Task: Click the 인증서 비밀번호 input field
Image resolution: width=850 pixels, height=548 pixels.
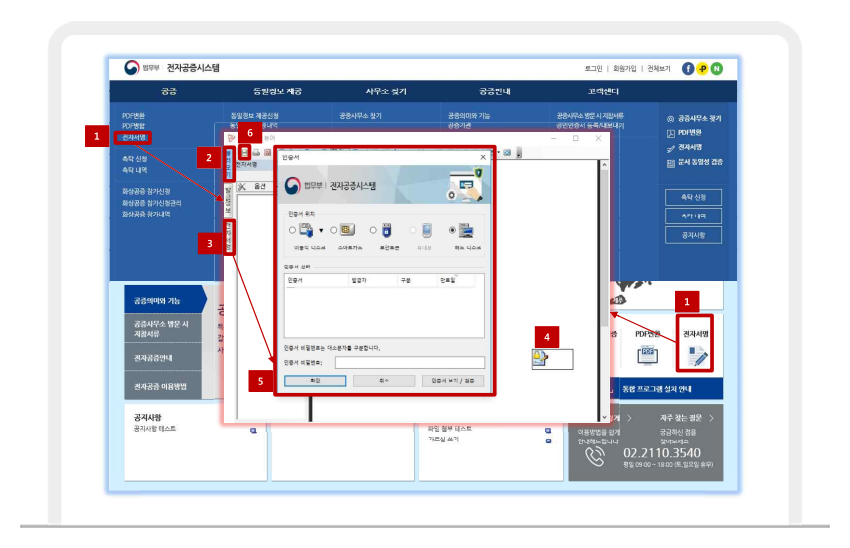Action: 409,363
